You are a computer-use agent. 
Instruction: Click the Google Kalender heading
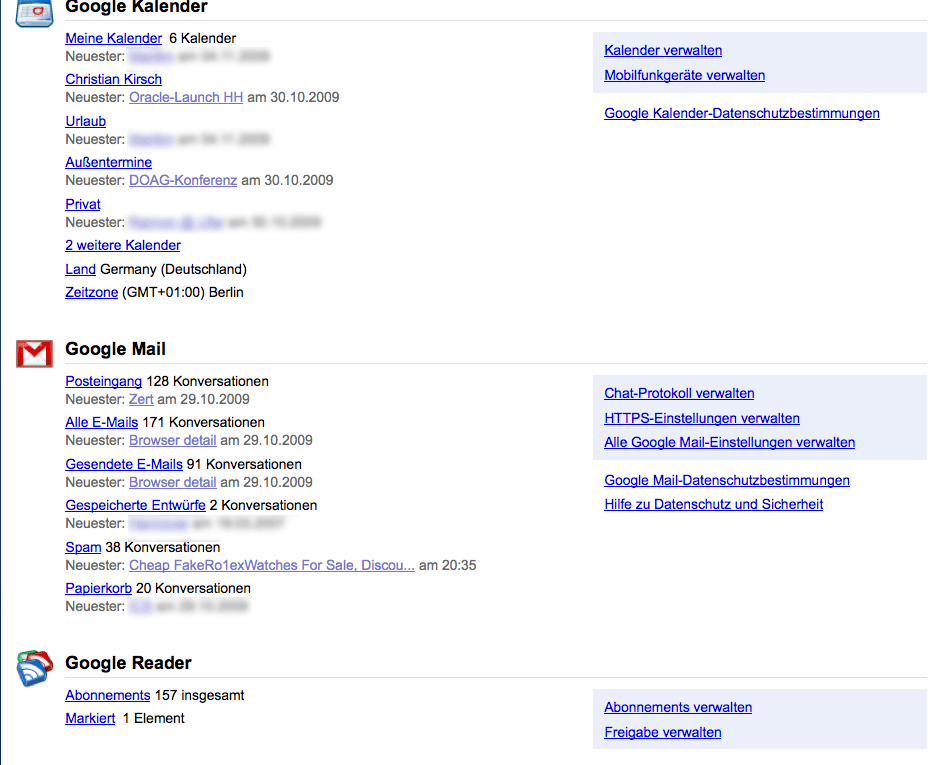[136, 7]
